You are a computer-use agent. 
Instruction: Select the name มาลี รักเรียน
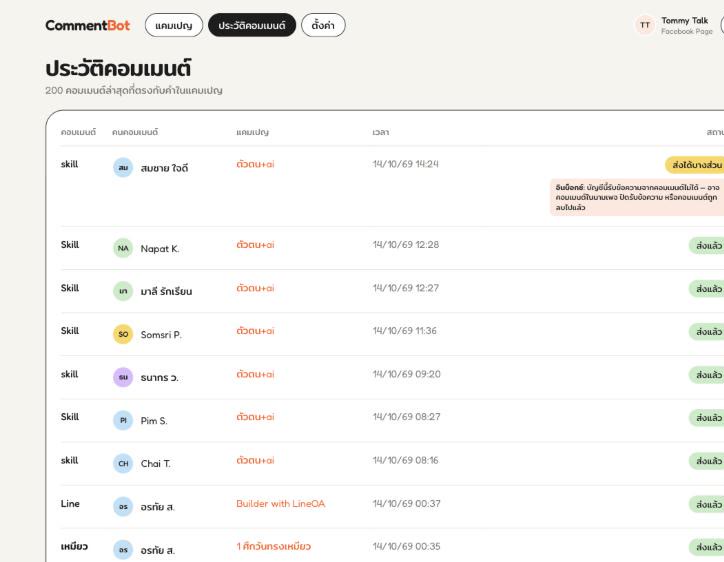tap(166, 291)
